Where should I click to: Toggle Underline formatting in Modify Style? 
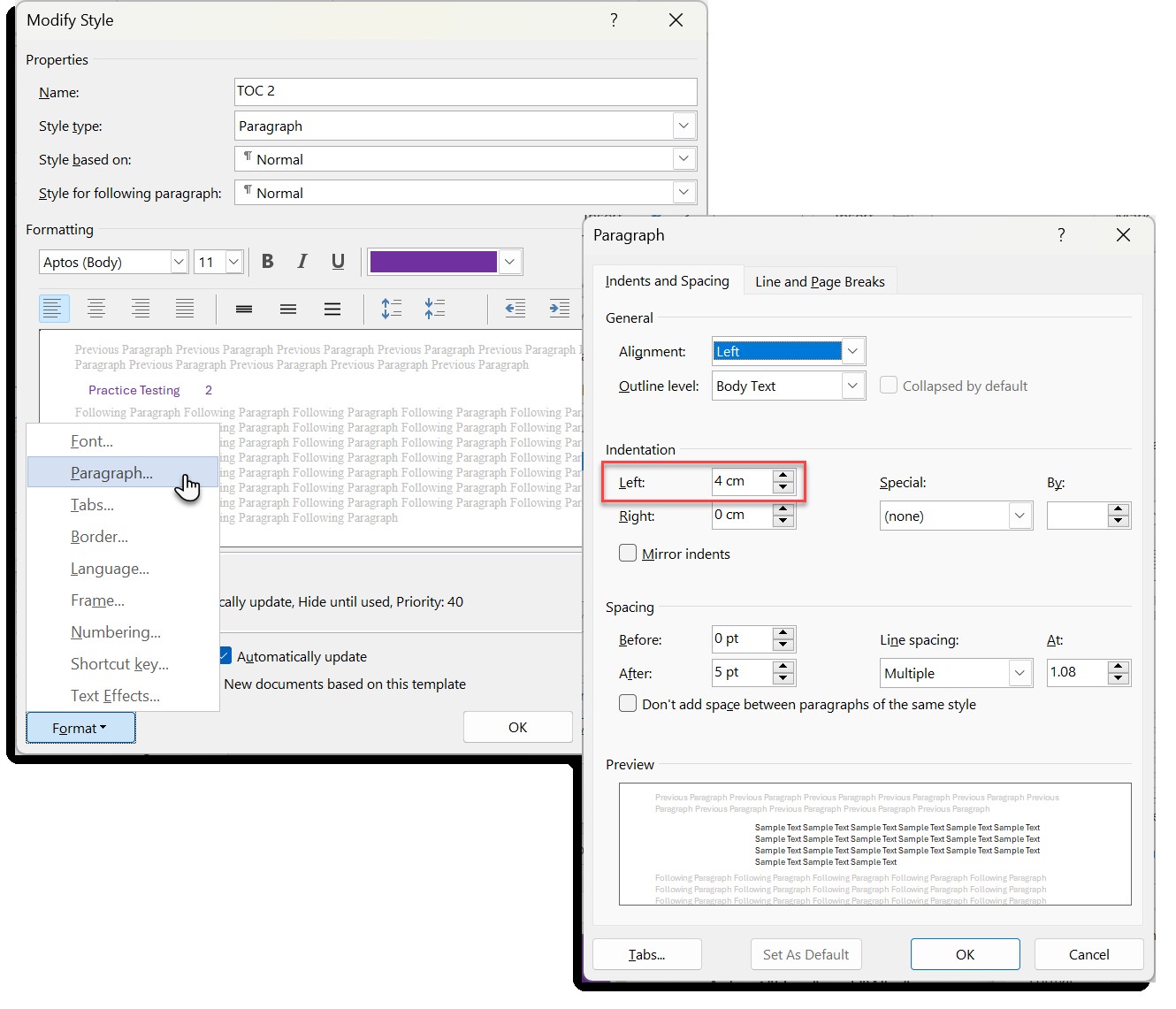(338, 262)
